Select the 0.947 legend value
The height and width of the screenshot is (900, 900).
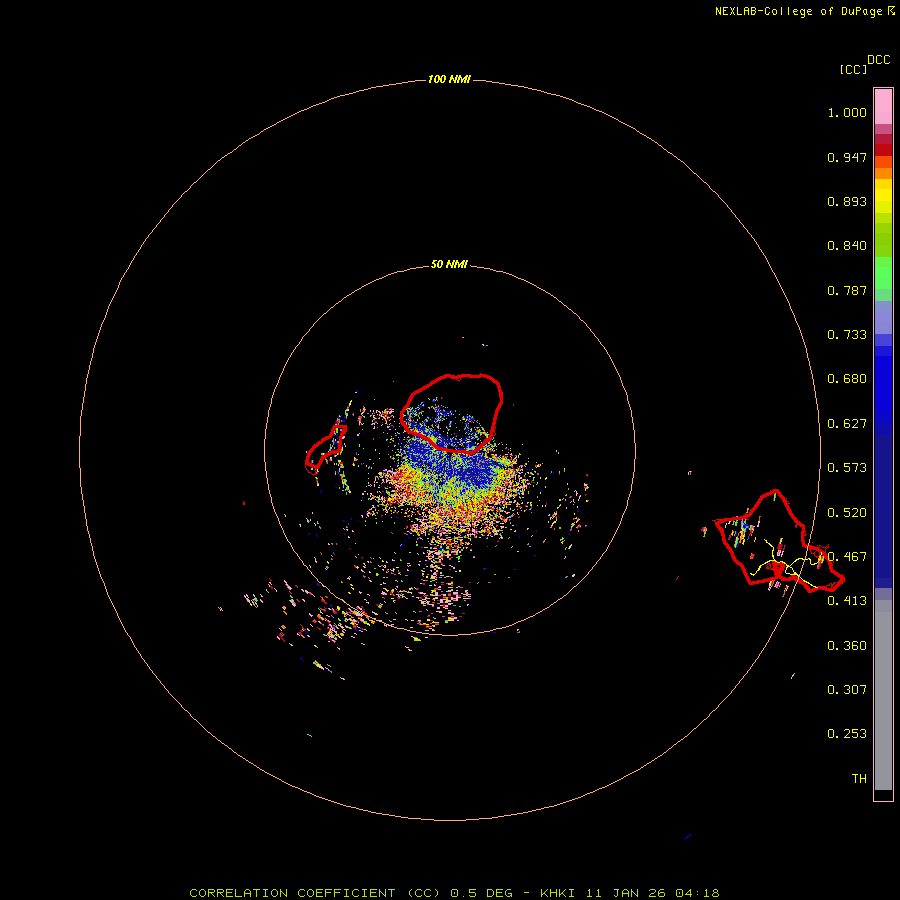click(x=847, y=157)
